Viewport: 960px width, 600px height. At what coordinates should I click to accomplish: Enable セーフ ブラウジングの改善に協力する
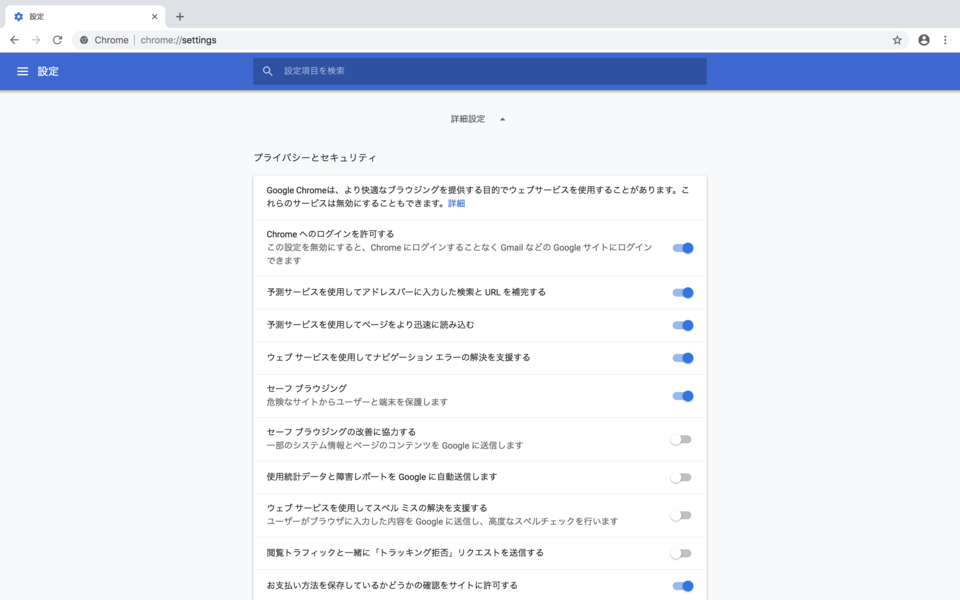point(681,440)
